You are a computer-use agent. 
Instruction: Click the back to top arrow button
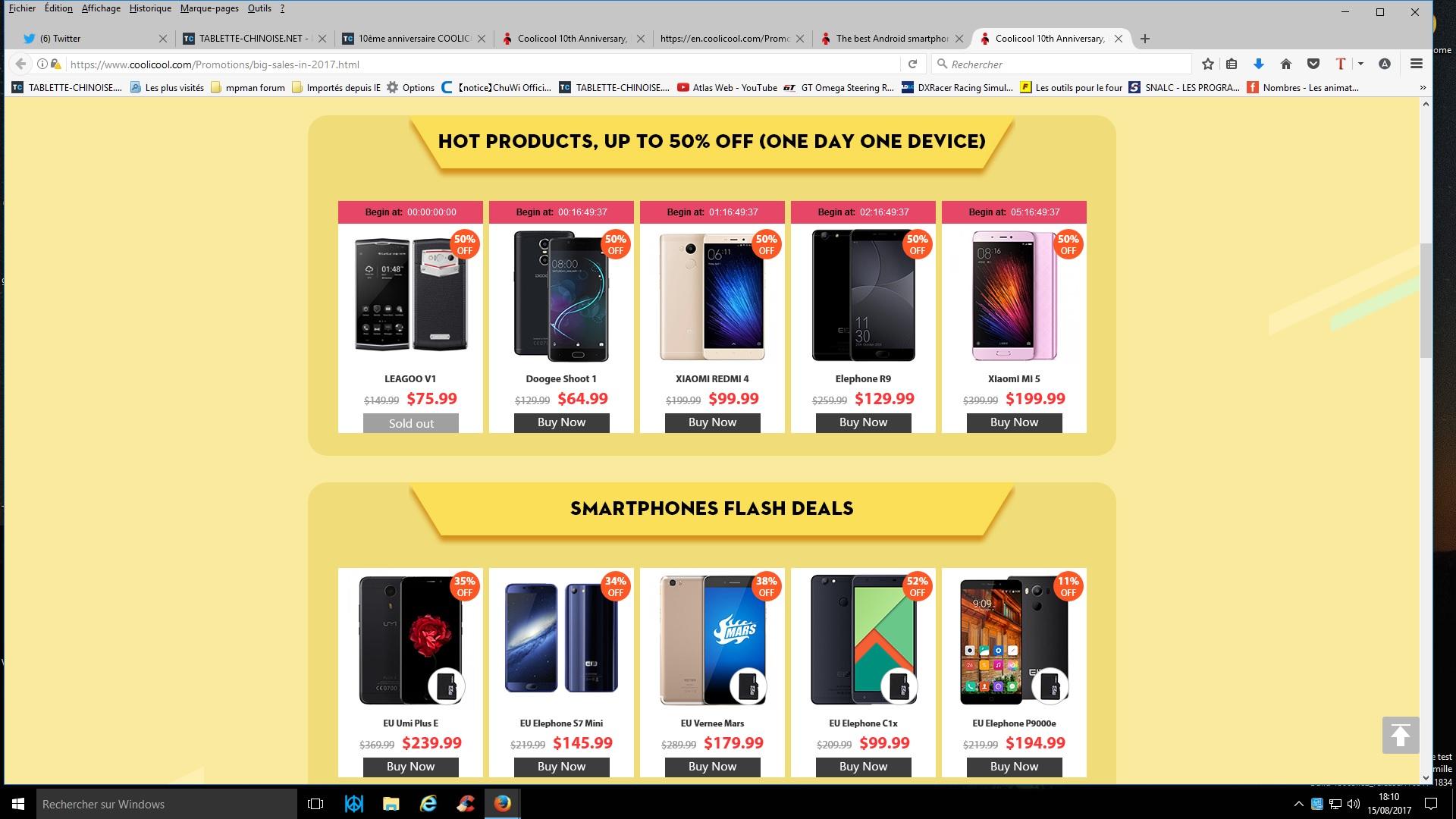(x=1400, y=735)
